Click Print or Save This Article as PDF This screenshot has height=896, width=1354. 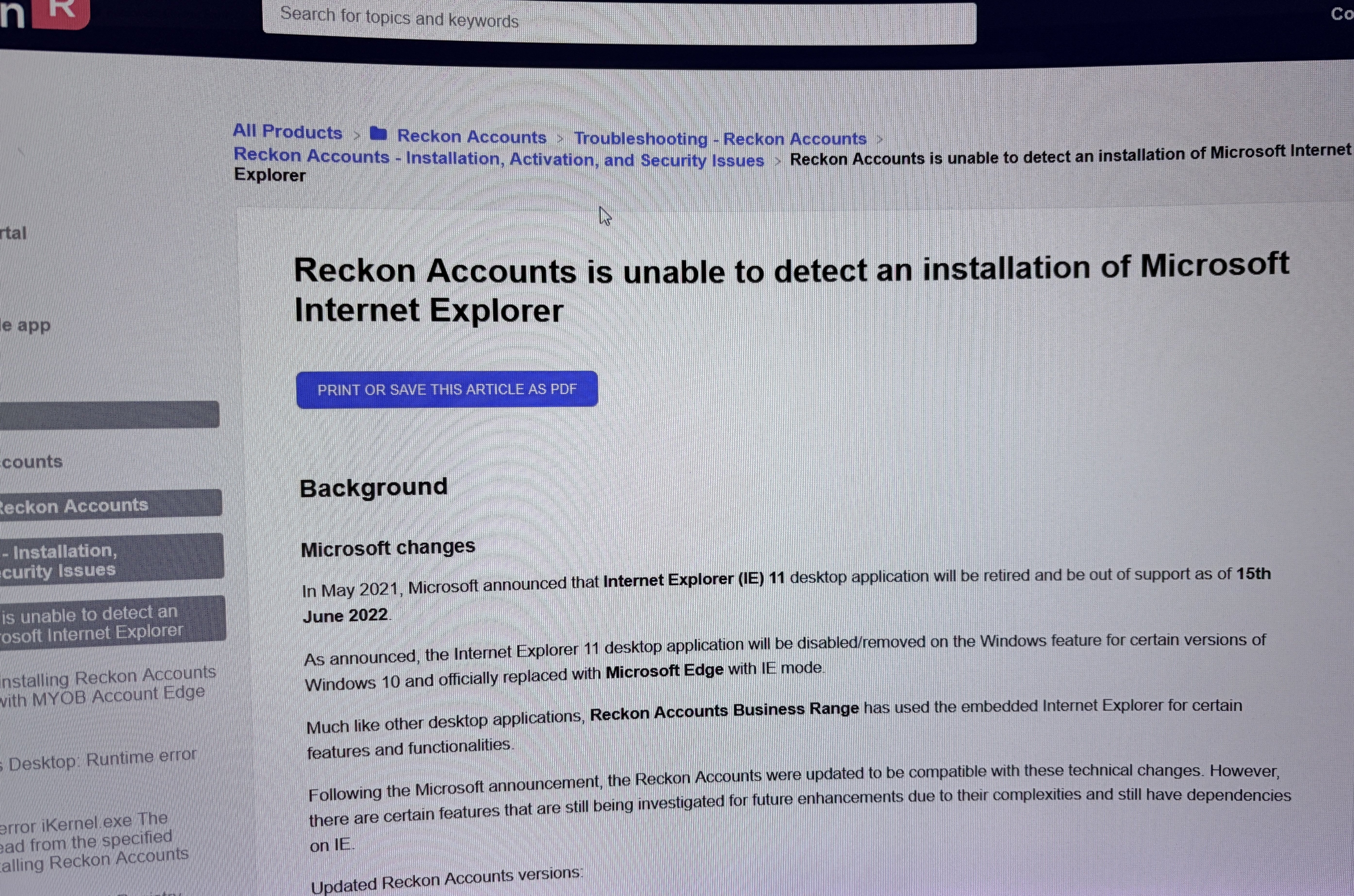447,390
